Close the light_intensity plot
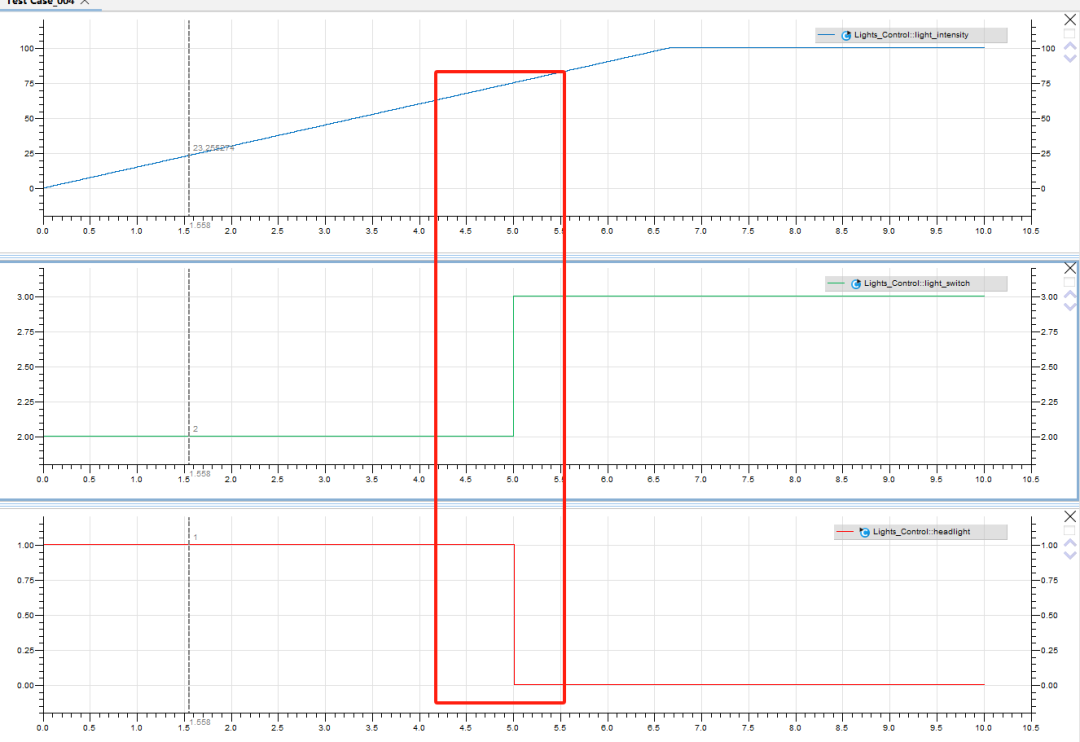The height and width of the screenshot is (742, 1080). point(1070,20)
